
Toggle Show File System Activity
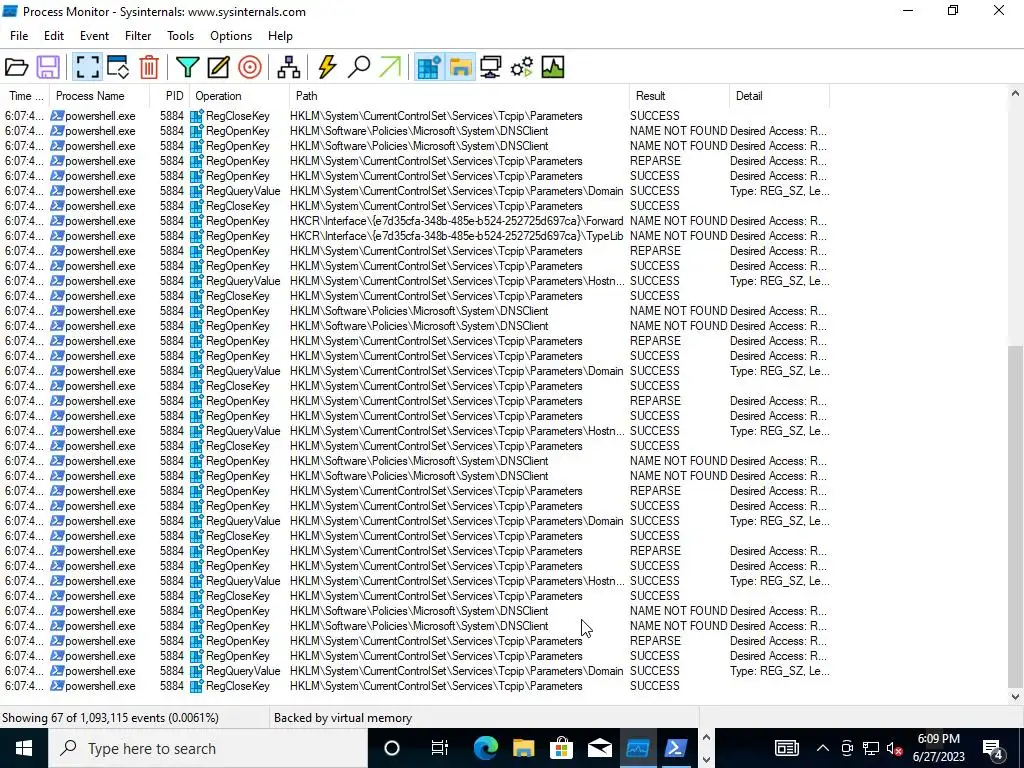pos(460,67)
